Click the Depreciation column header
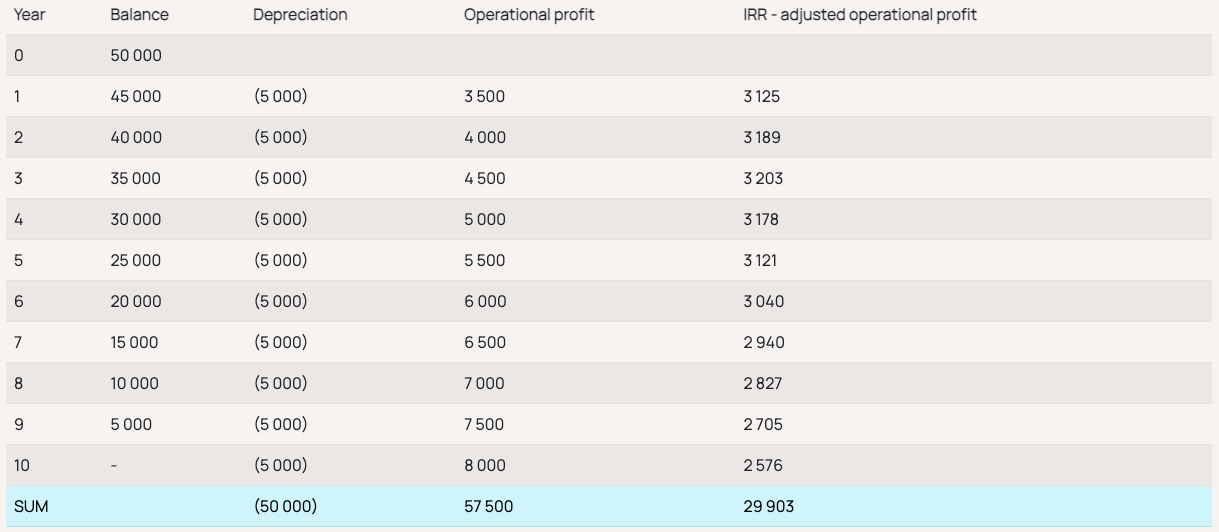This screenshot has height=532, width=1219. (x=300, y=16)
